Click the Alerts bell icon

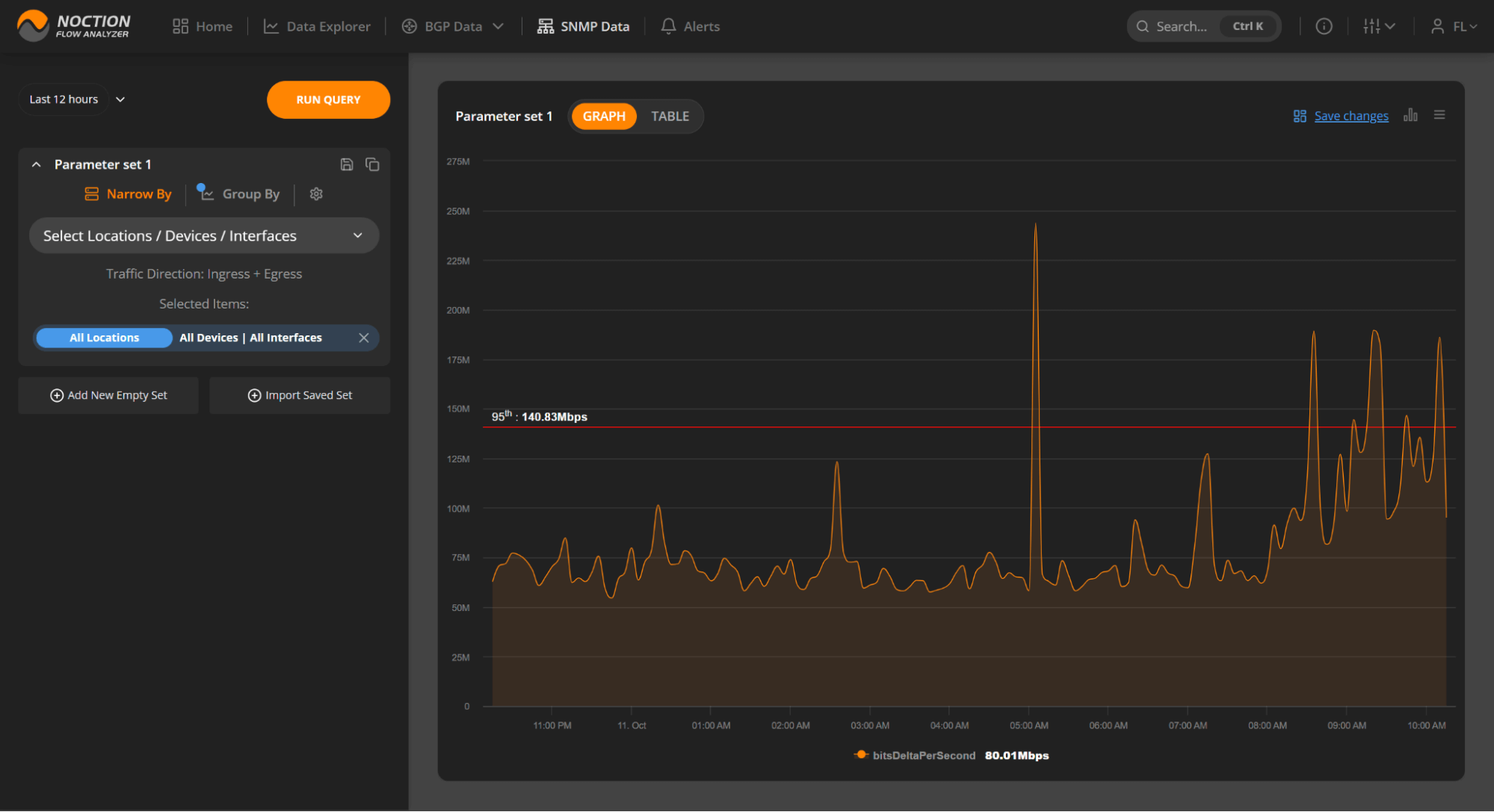point(668,26)
